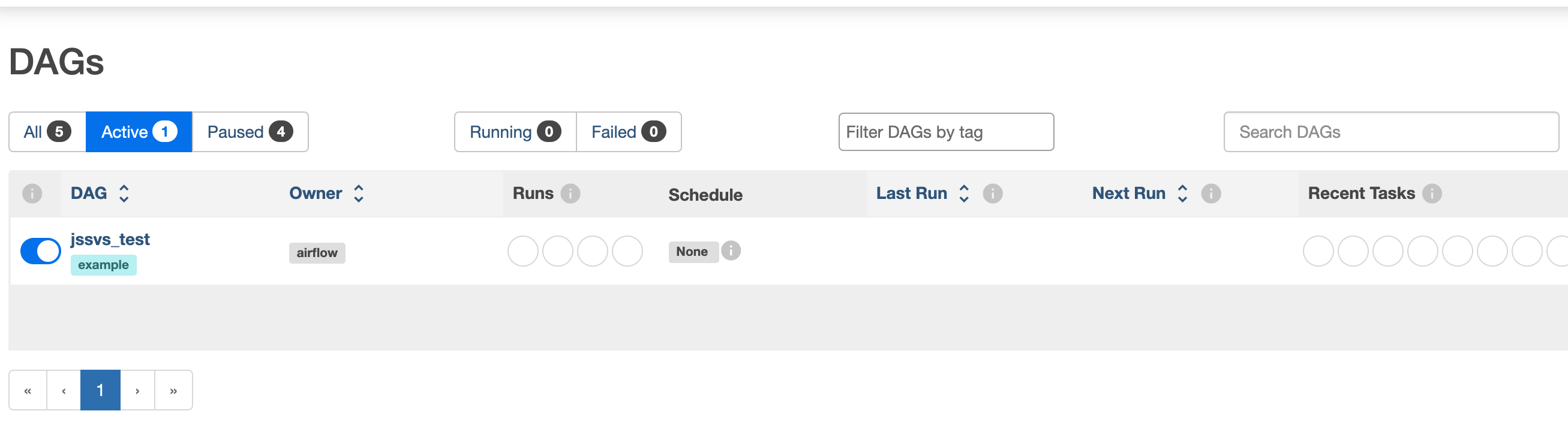Click the info icon next to Last Run

coord(992,194)
